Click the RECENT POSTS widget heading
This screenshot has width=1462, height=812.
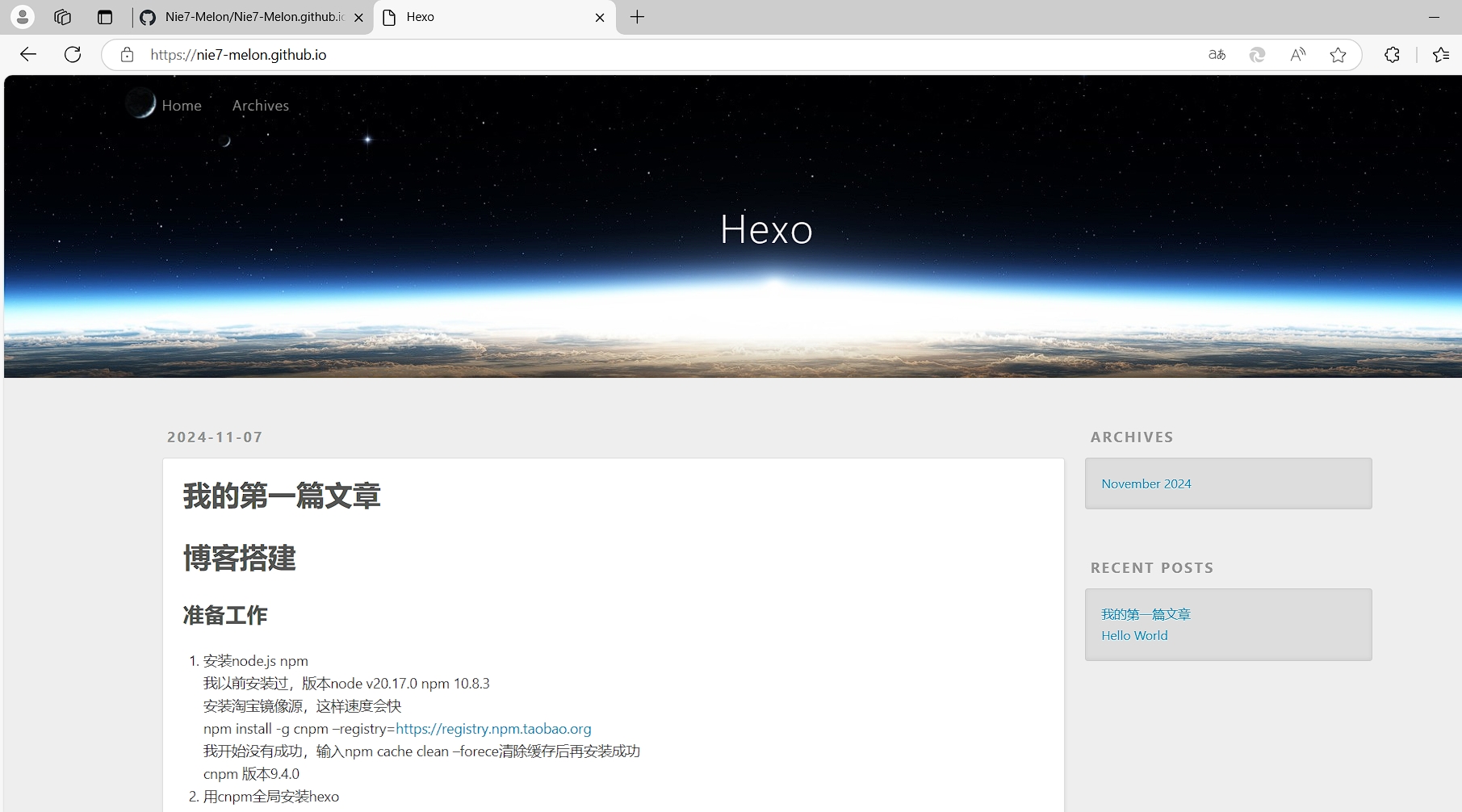coord(1152,567)
